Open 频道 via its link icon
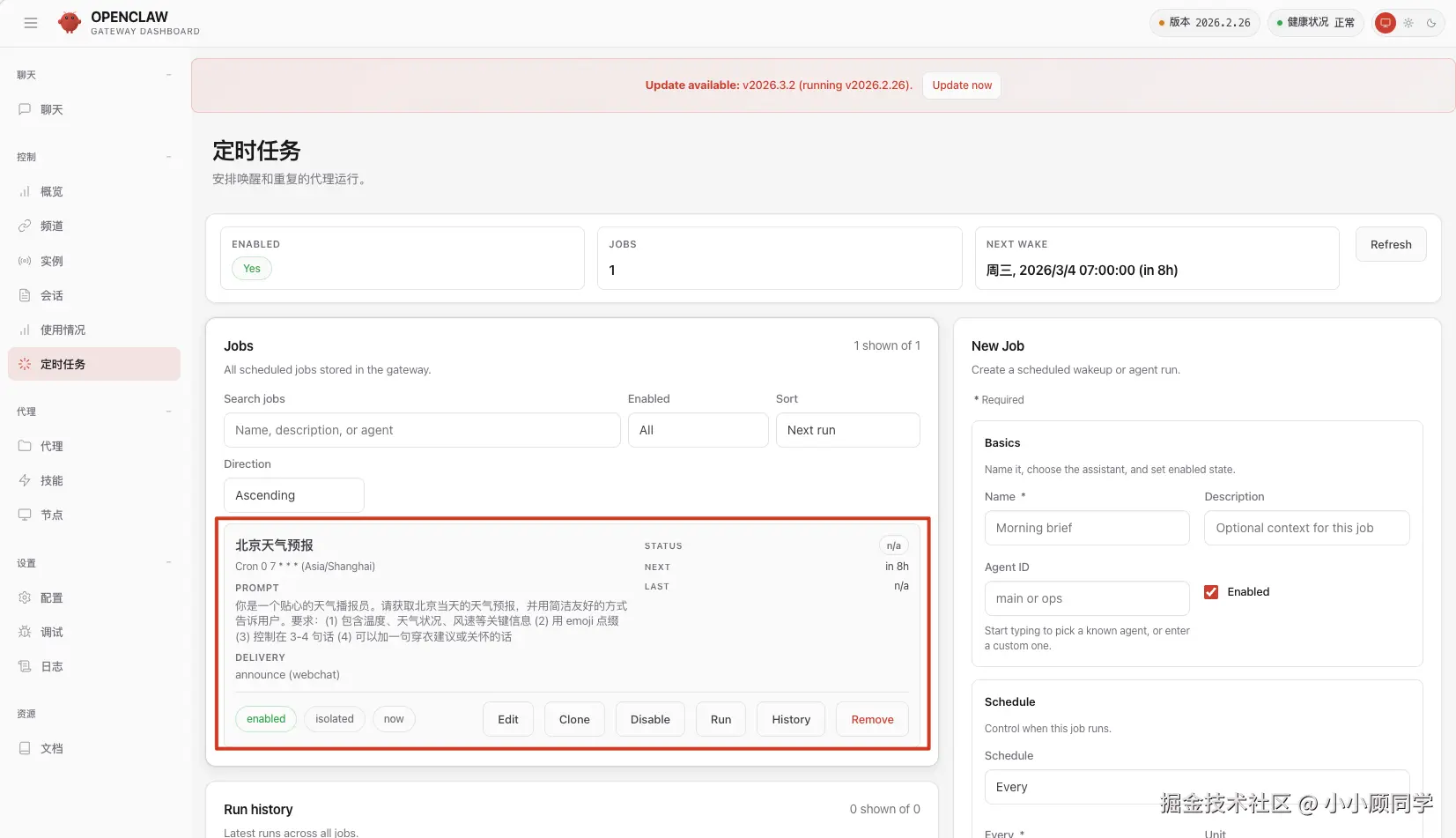The image size is (1456, 838). (x=25, y=226)
